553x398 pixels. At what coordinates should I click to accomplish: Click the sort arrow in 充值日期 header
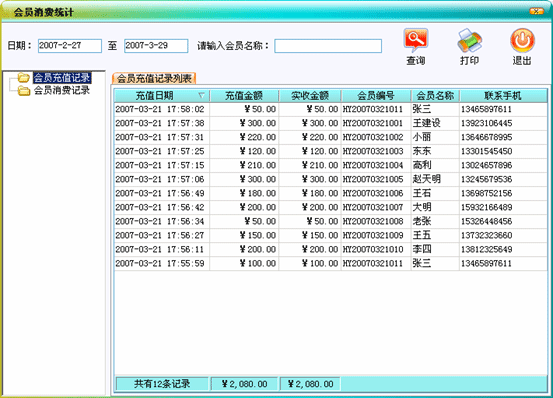pyautogui.click(x=201, y=96)
